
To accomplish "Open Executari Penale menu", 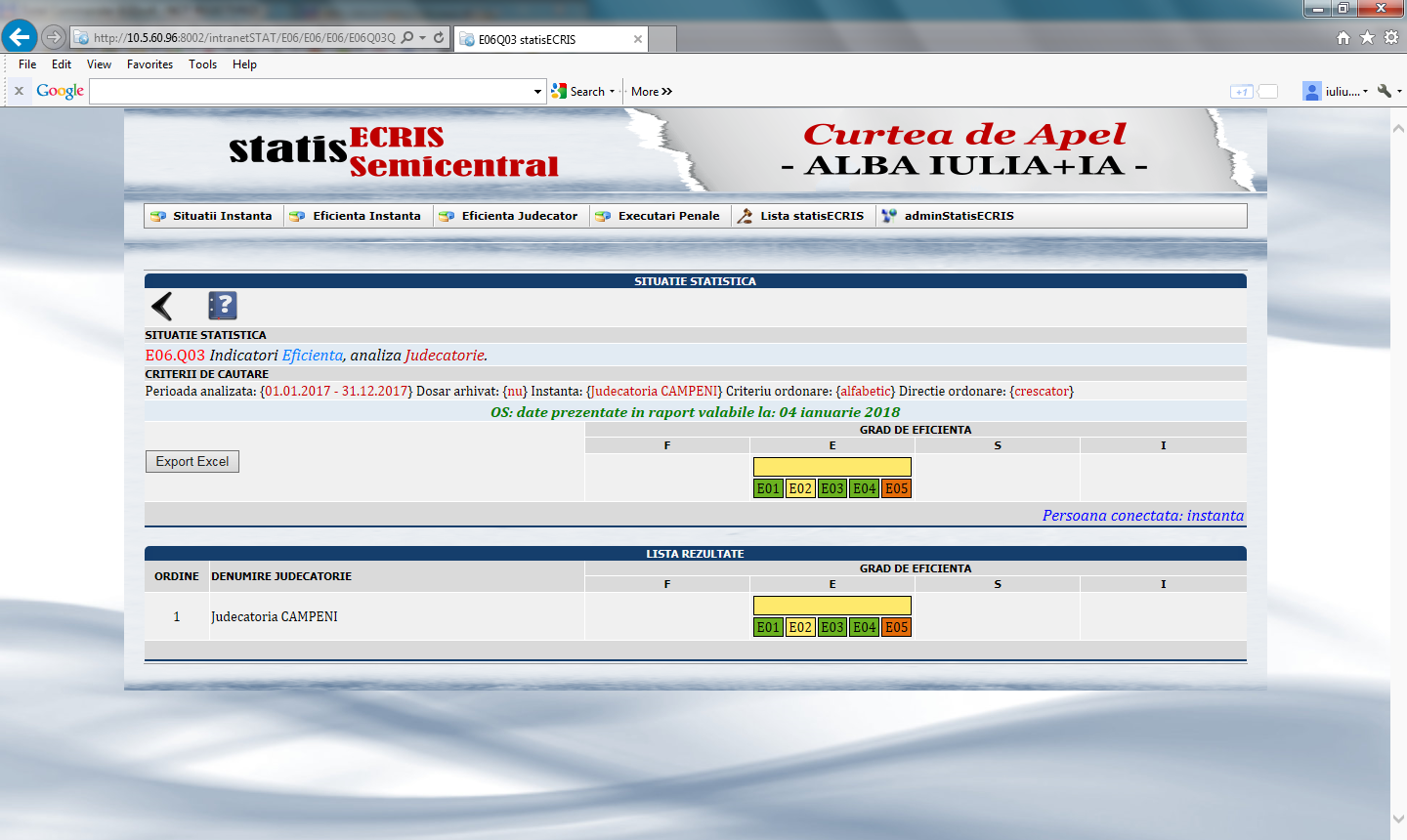I will tap(659, 216).
